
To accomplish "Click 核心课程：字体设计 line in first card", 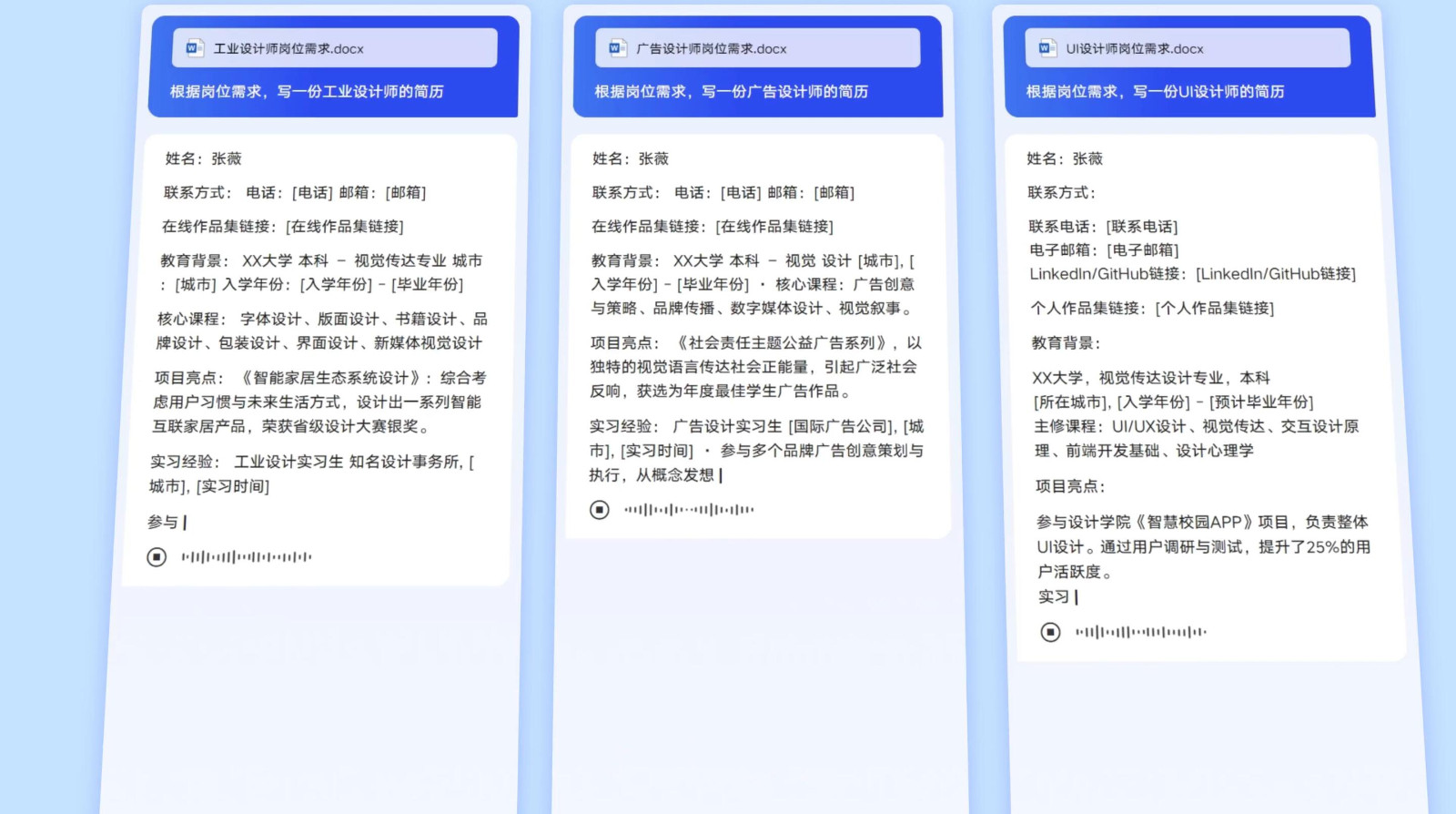I will point(321,331).
